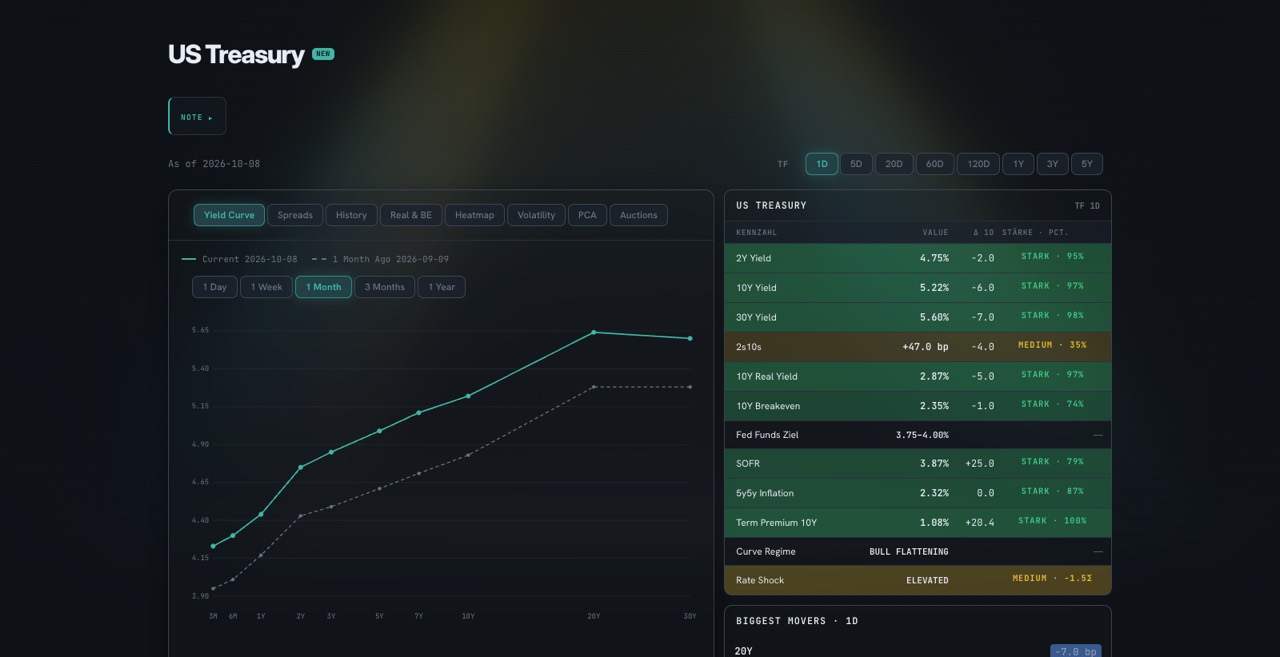Click the STARK · 100% badge
Viewport: 1280px width, 657px height.
[1052, 521]
